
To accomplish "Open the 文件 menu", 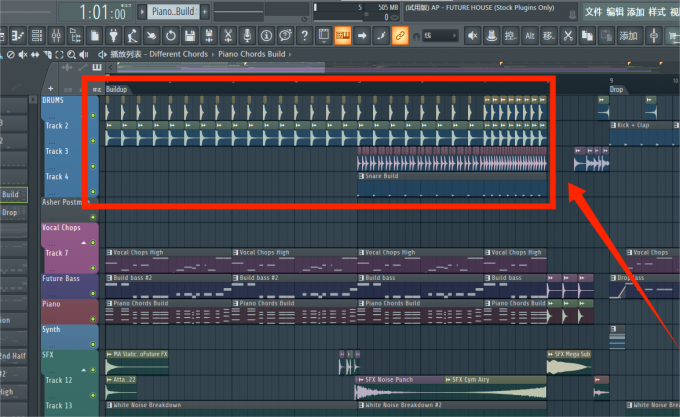I will (593, 12).
